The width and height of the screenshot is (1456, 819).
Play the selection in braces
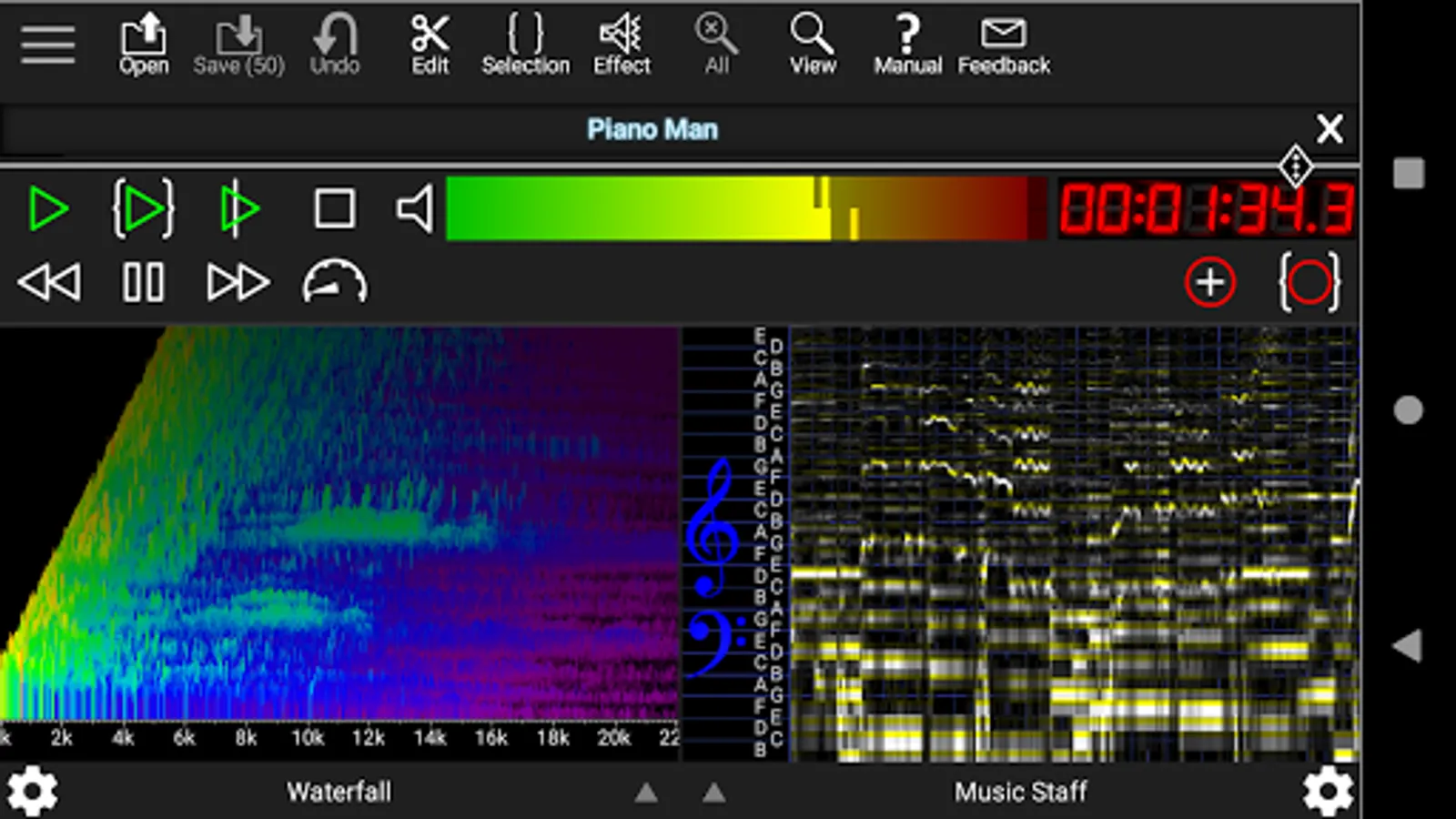pyautogui.click(x=143, y=209)
